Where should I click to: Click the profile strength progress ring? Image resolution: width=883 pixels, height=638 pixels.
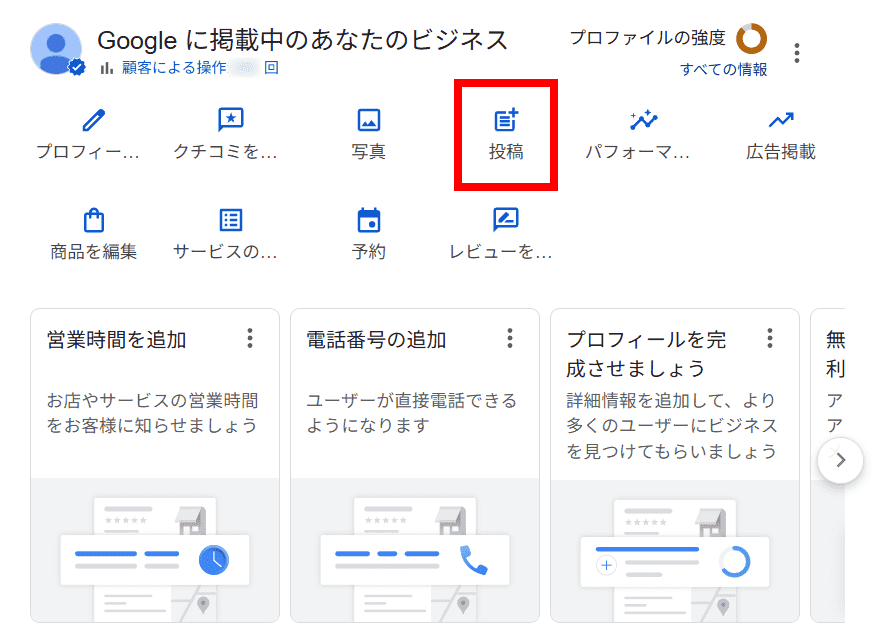[751, 39]
